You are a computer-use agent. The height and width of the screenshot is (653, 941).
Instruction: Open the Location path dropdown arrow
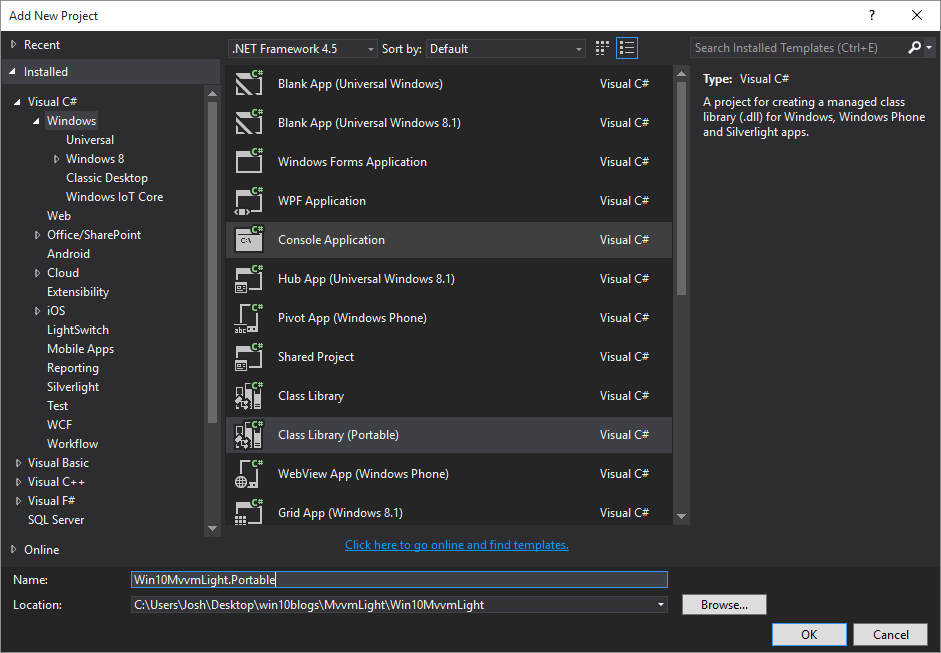[x=659, y=604]
